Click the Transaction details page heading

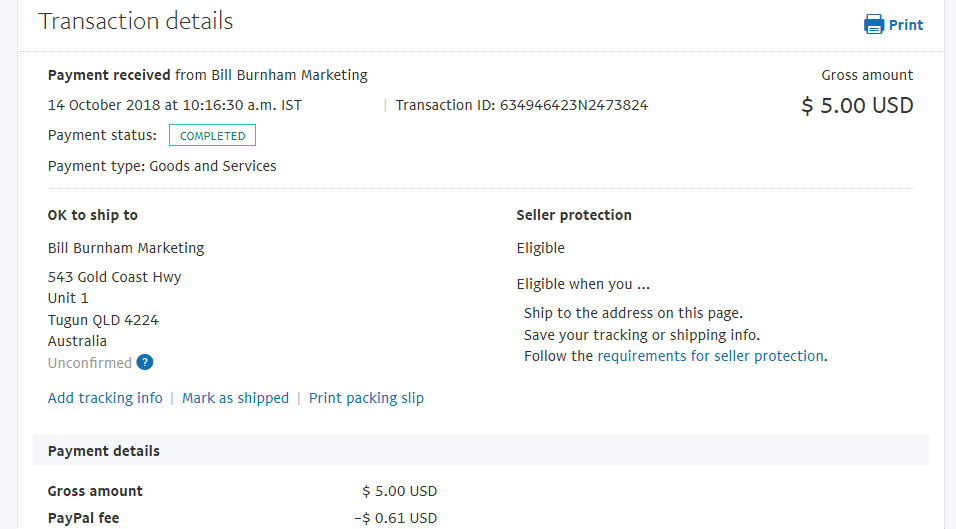(135, 21)
